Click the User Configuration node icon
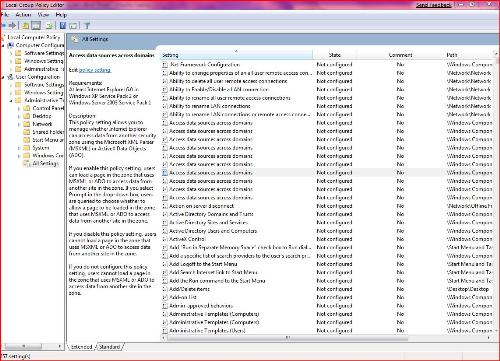The width and height of the screenshot is (500, 361). coord(11,77)
